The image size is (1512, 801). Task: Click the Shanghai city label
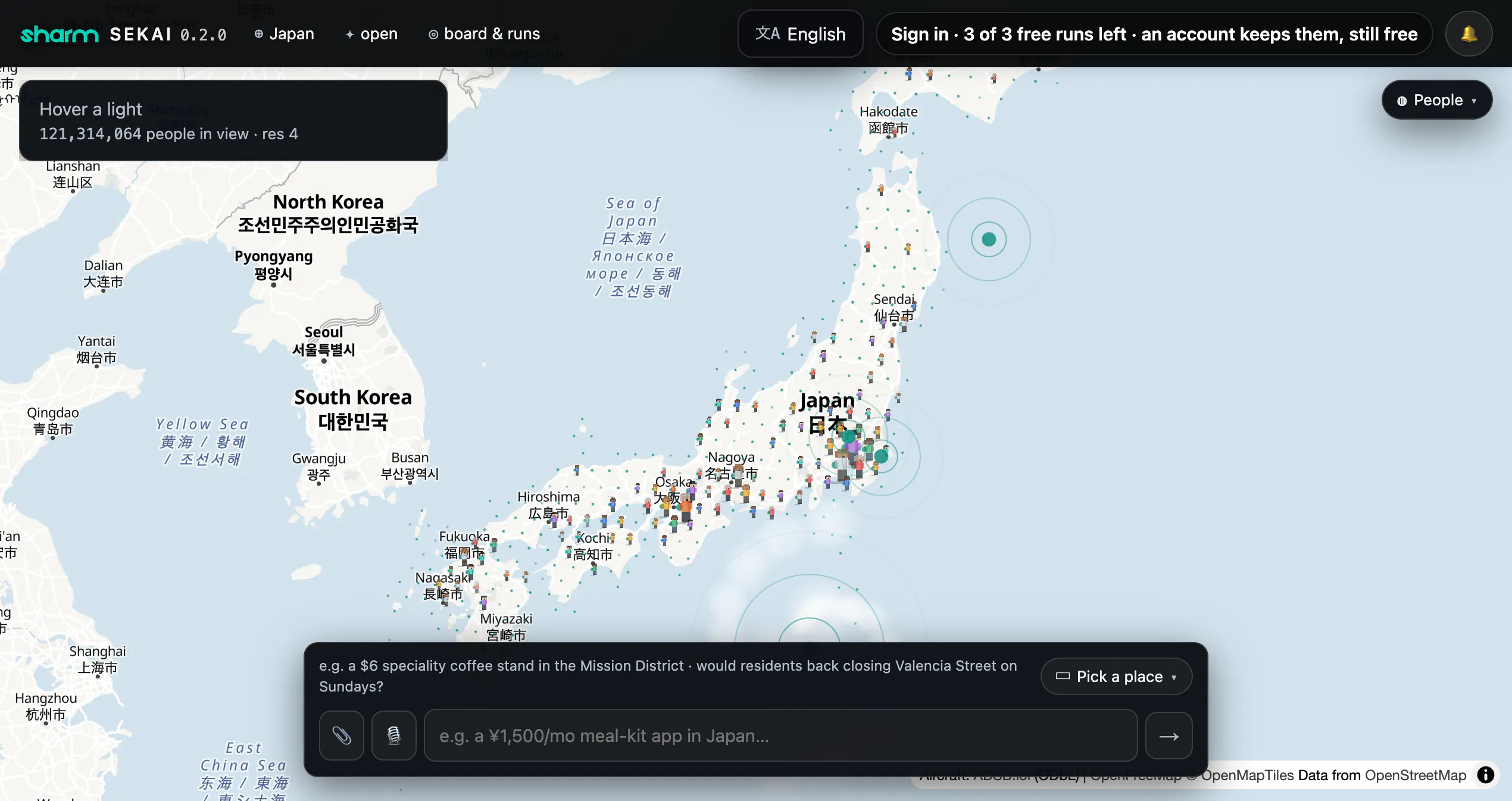(x=98, y=659)
